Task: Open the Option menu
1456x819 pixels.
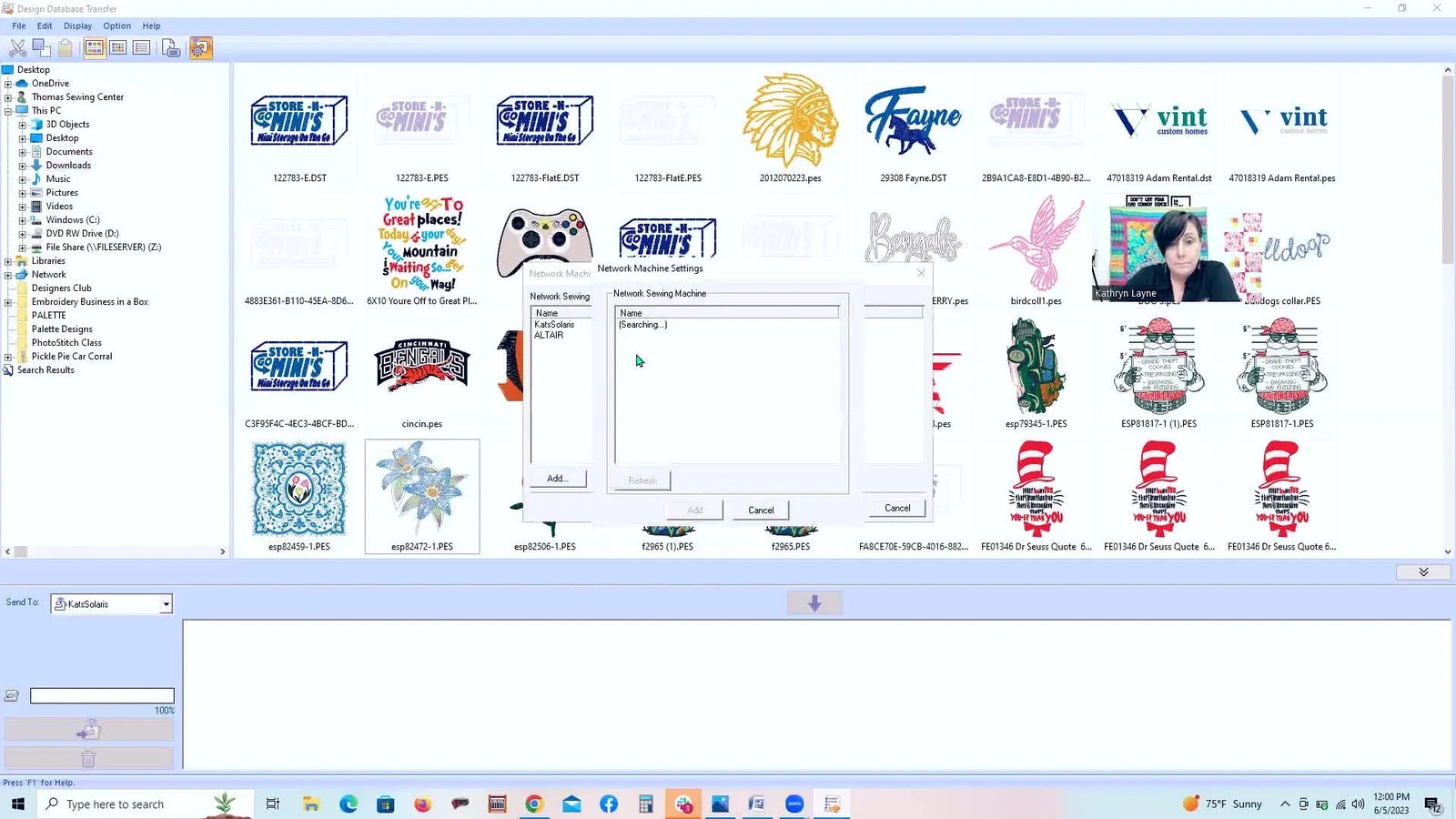Action: (x=116, y=25)
